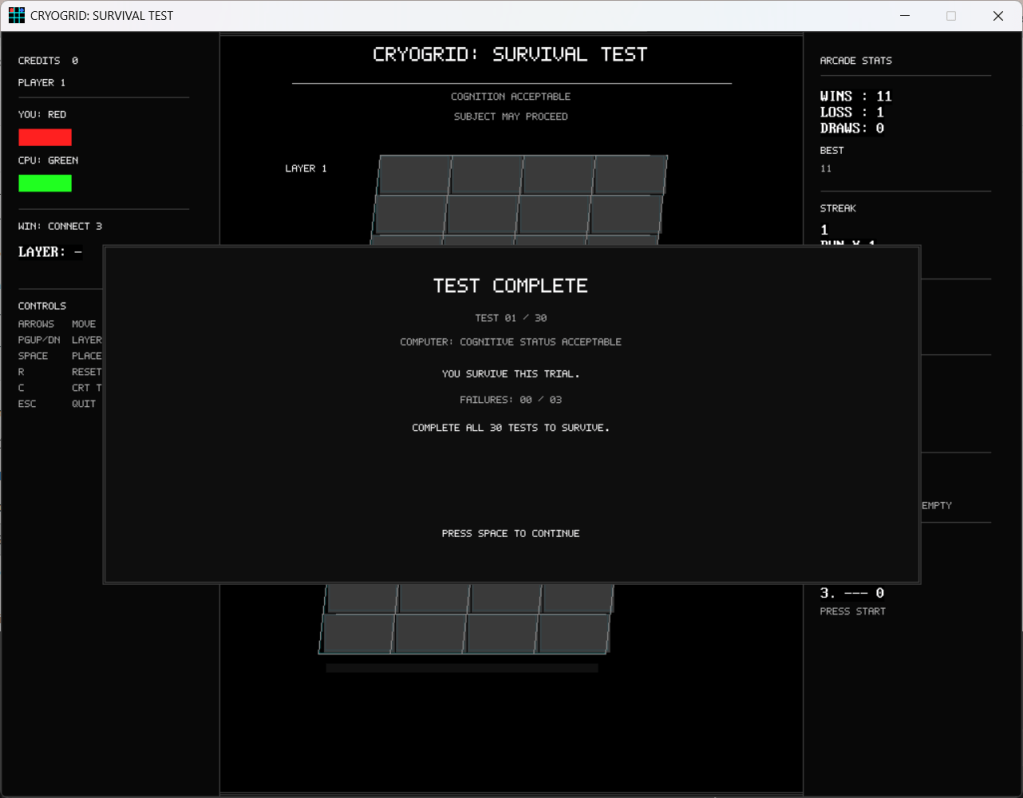This screenshot has width=1023, height=798.
Task: Choose the leftmost cell in the bottom-most grid row
Action: (x=357, y=633)
